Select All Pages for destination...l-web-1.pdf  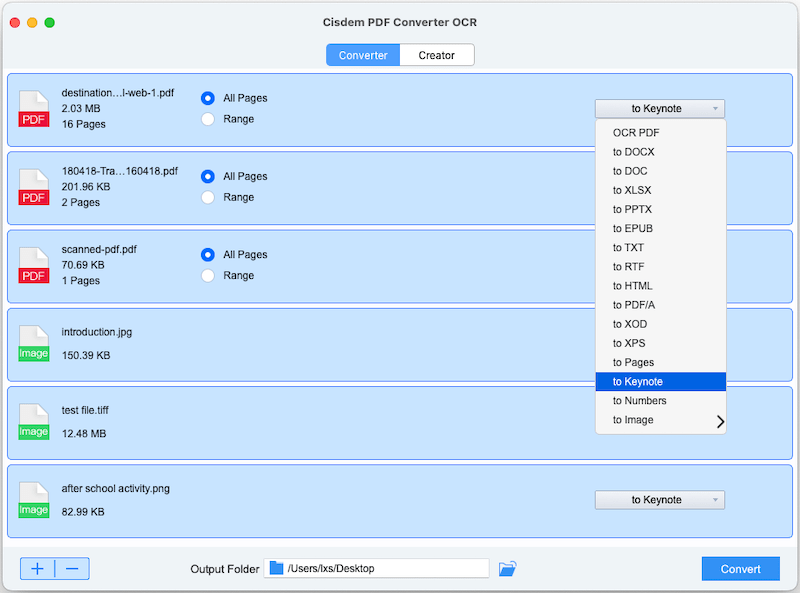208,97
